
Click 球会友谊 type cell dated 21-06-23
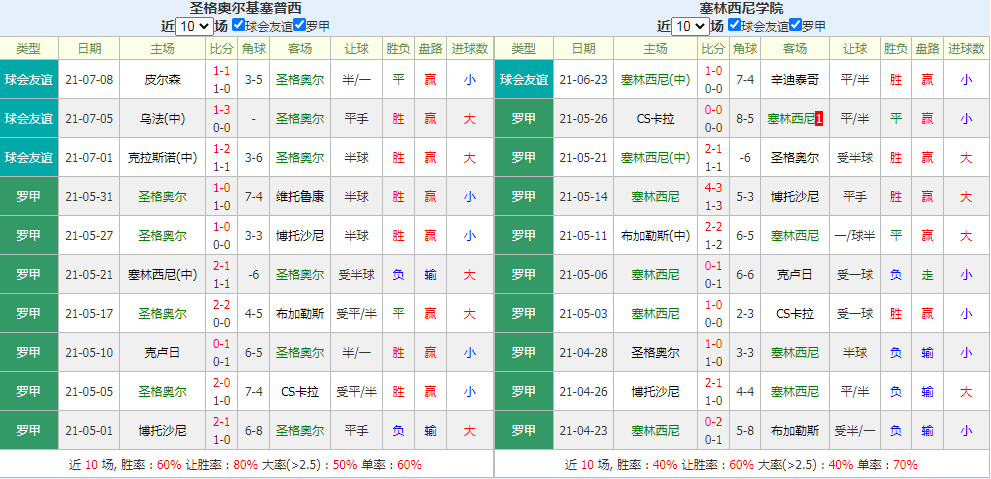click(x=524, y=79)
